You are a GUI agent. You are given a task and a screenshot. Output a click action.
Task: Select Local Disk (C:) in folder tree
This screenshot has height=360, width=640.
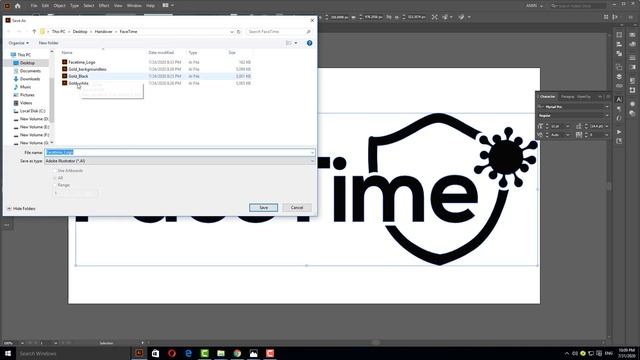tap(32, 111)
